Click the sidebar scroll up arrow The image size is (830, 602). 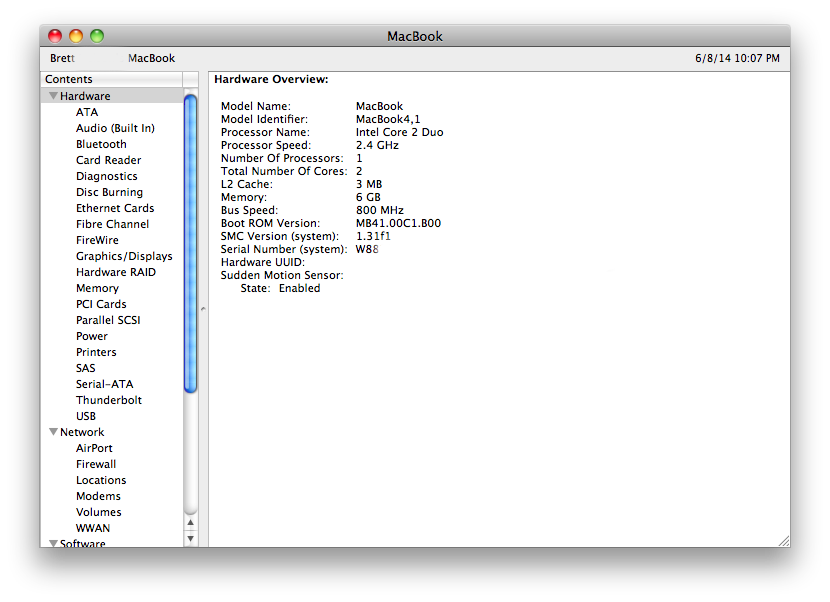click(x=191, y=523)
